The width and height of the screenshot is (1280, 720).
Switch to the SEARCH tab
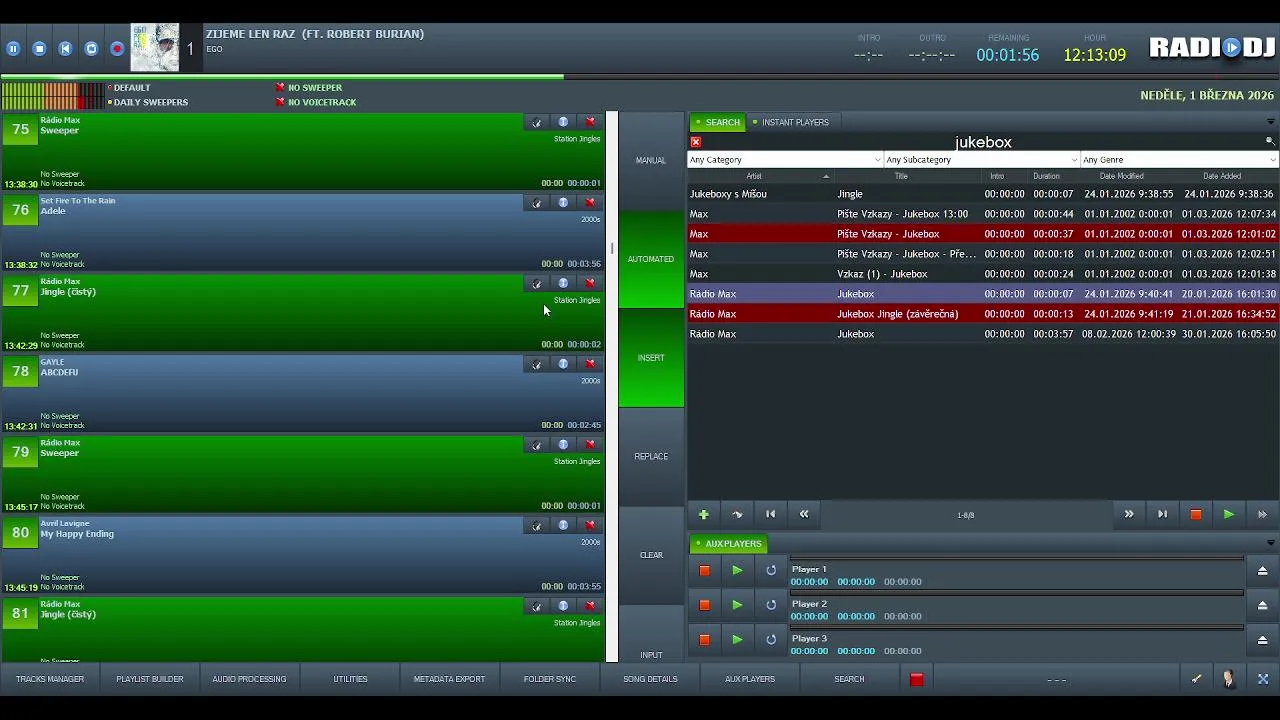point(718,122)
